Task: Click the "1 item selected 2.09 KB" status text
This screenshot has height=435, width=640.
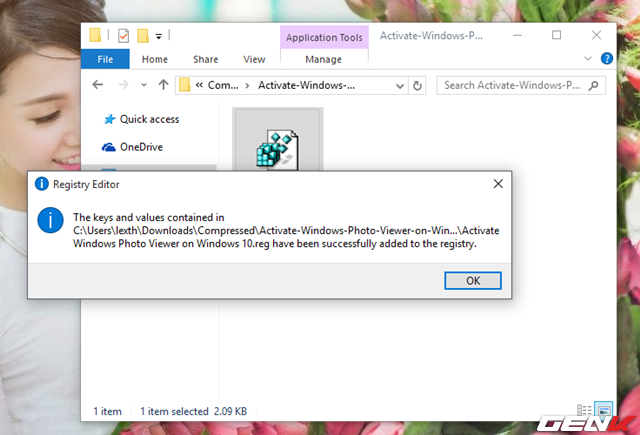Action: coord(193,411)
